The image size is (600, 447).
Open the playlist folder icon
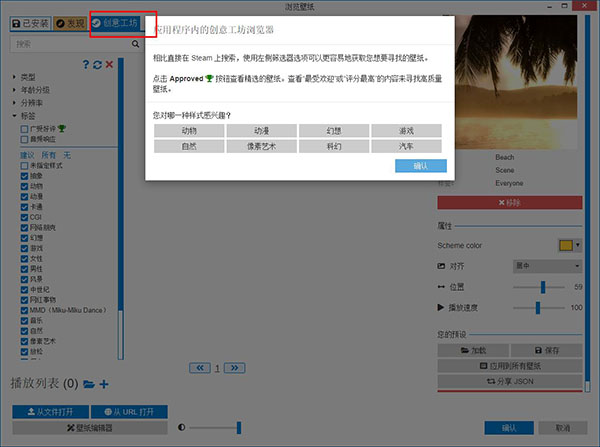click(x=89, y=384)
